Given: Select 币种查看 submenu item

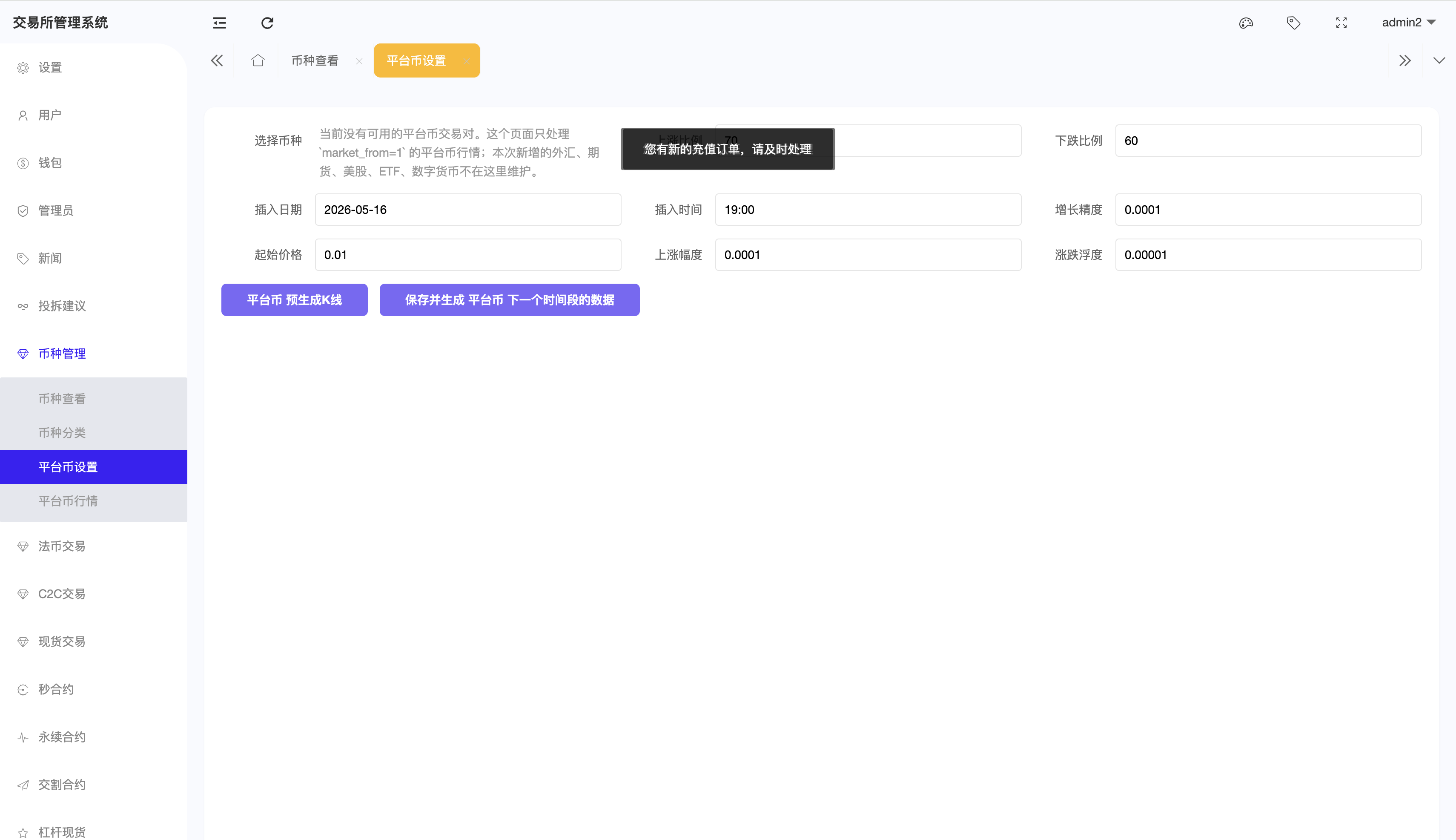Looking at the screenshot, I should pos(93,399).
